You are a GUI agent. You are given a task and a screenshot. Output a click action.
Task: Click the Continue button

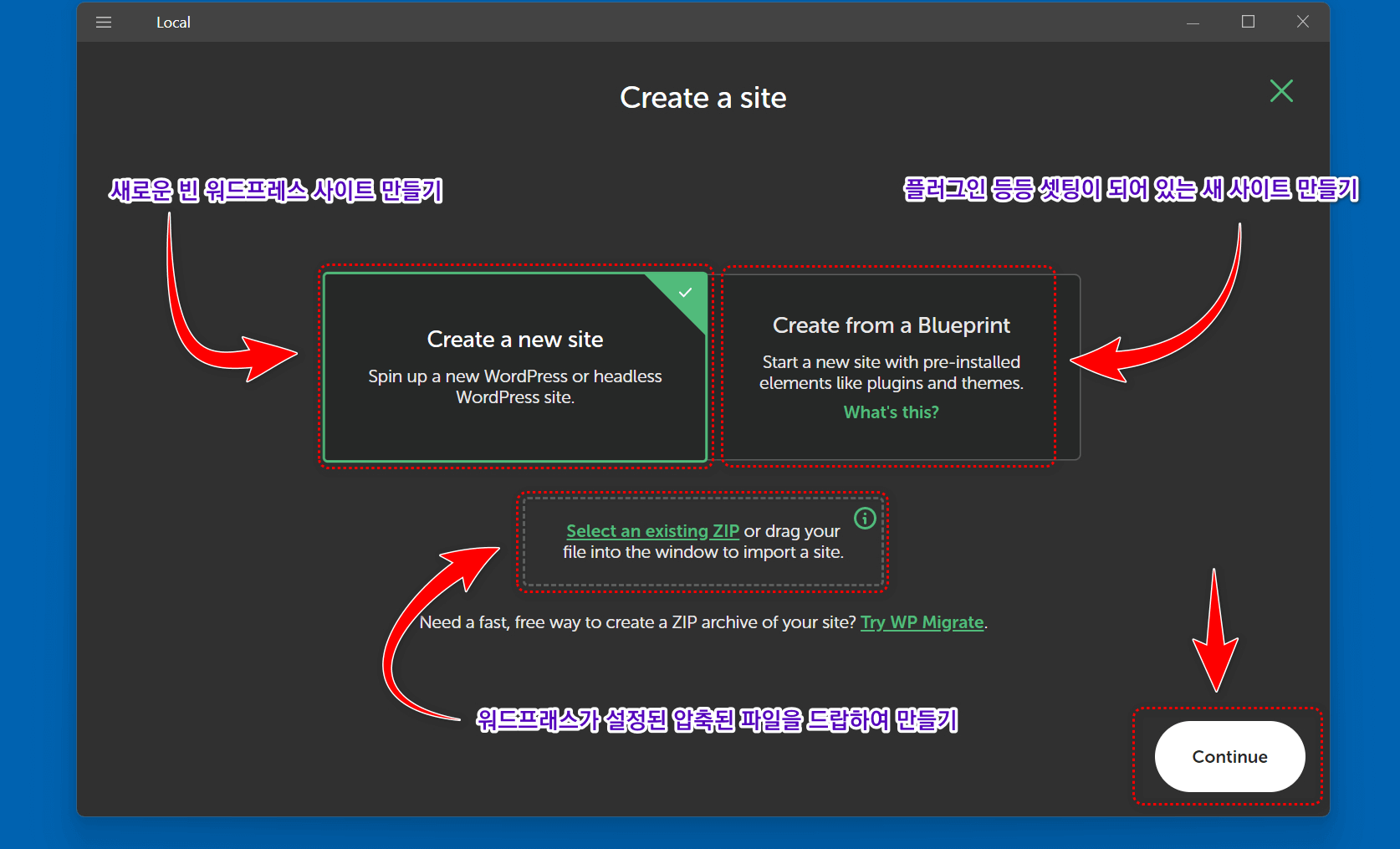pyautogui.click(x=1229, y=756)
